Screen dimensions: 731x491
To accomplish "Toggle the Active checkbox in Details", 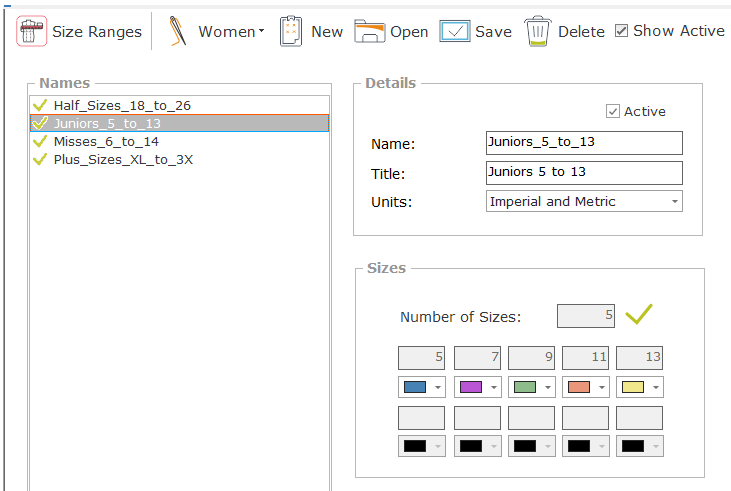I will pos(612,111).
